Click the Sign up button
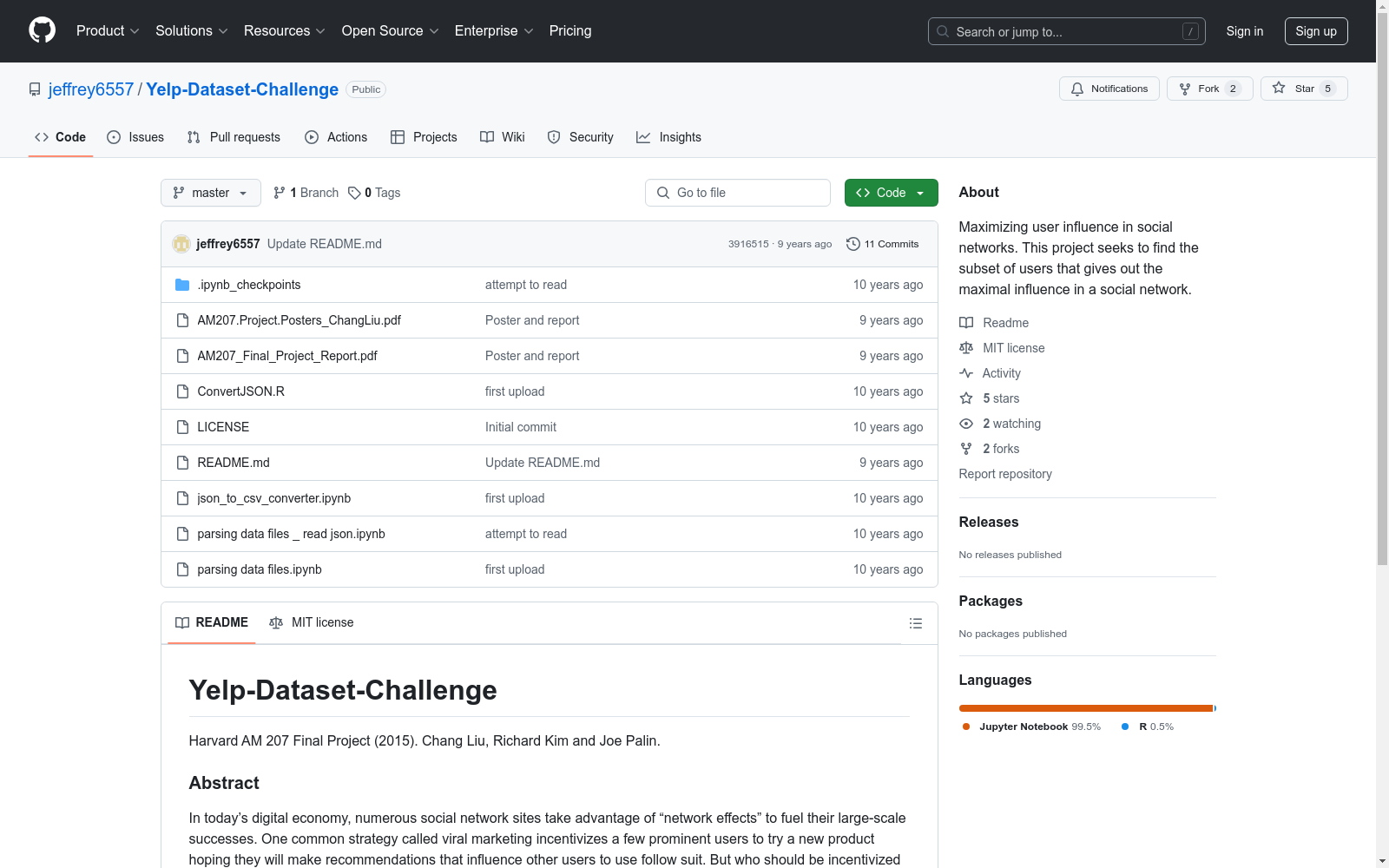The width and height of the screenshot is (1389, 868). pos(1316,31)
